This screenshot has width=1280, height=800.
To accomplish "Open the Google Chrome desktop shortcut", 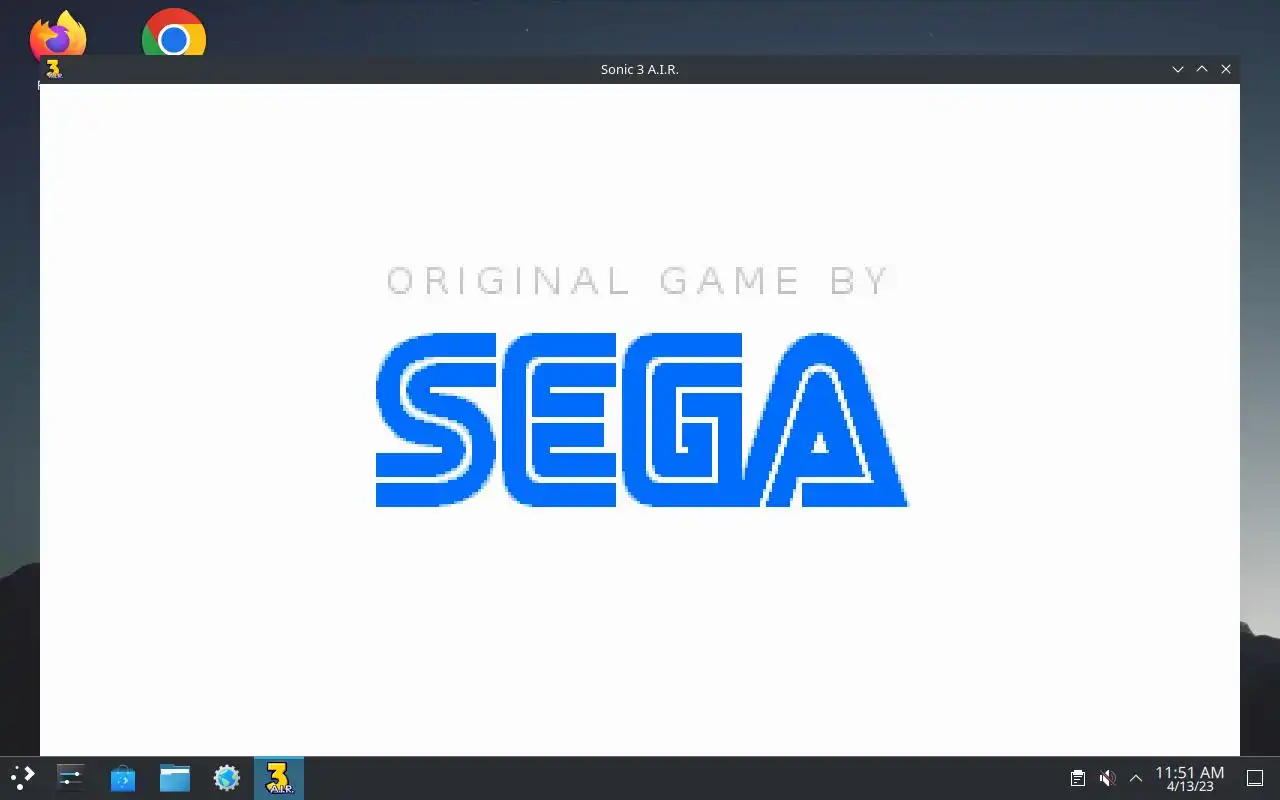I will (x=174, y=33).
